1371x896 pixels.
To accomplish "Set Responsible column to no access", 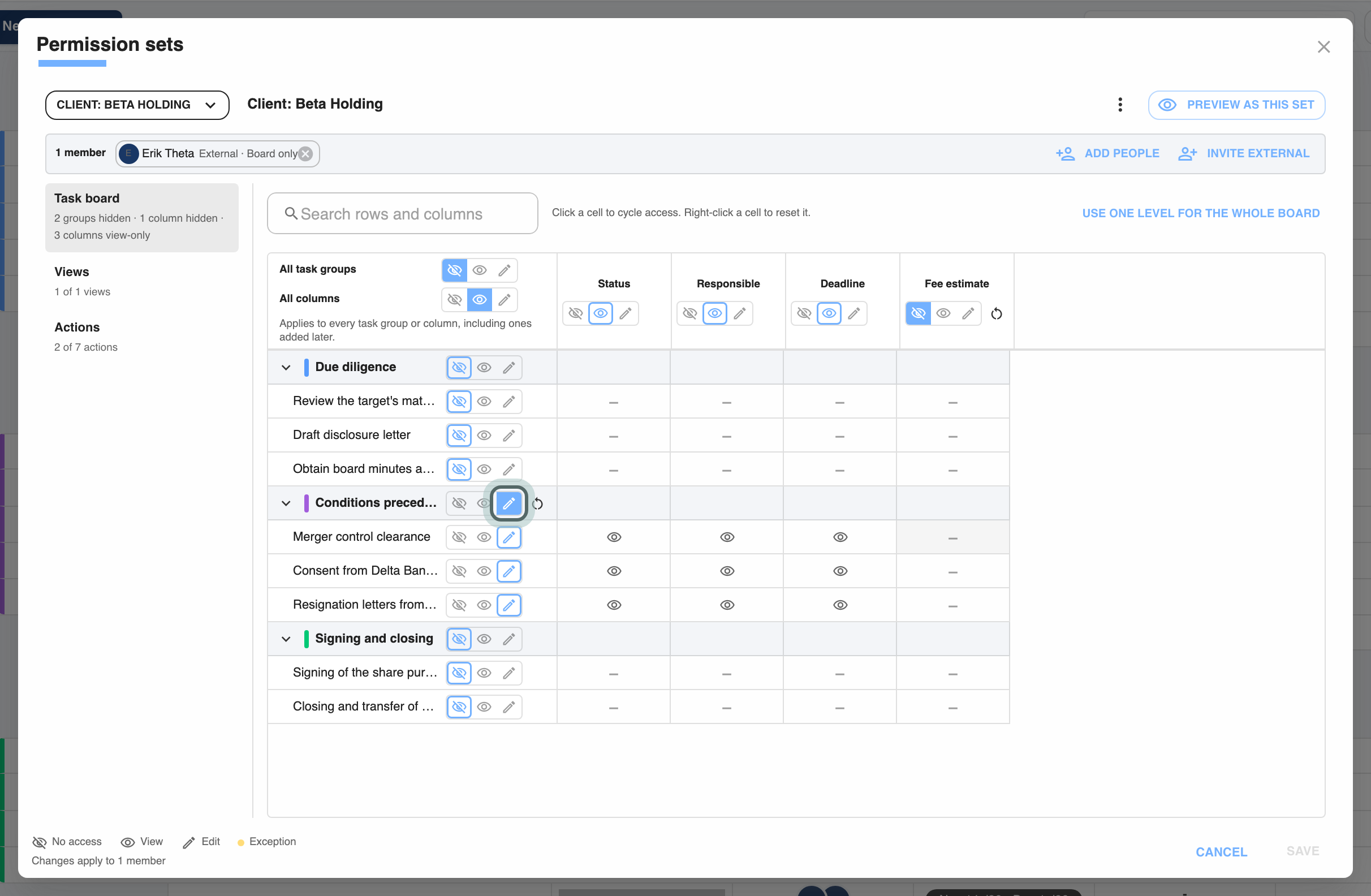I will point(689,313).
